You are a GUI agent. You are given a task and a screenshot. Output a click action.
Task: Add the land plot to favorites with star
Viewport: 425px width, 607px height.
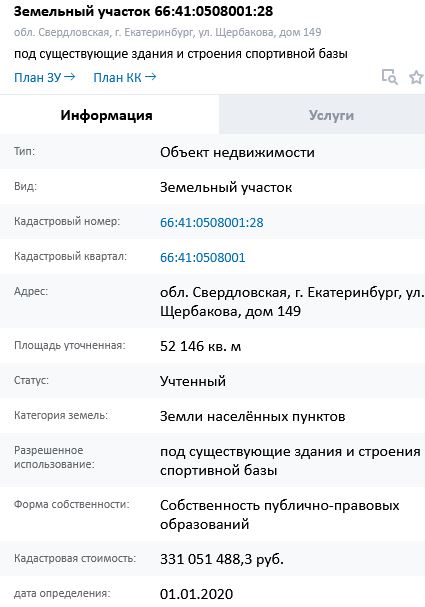coord(416,77)
